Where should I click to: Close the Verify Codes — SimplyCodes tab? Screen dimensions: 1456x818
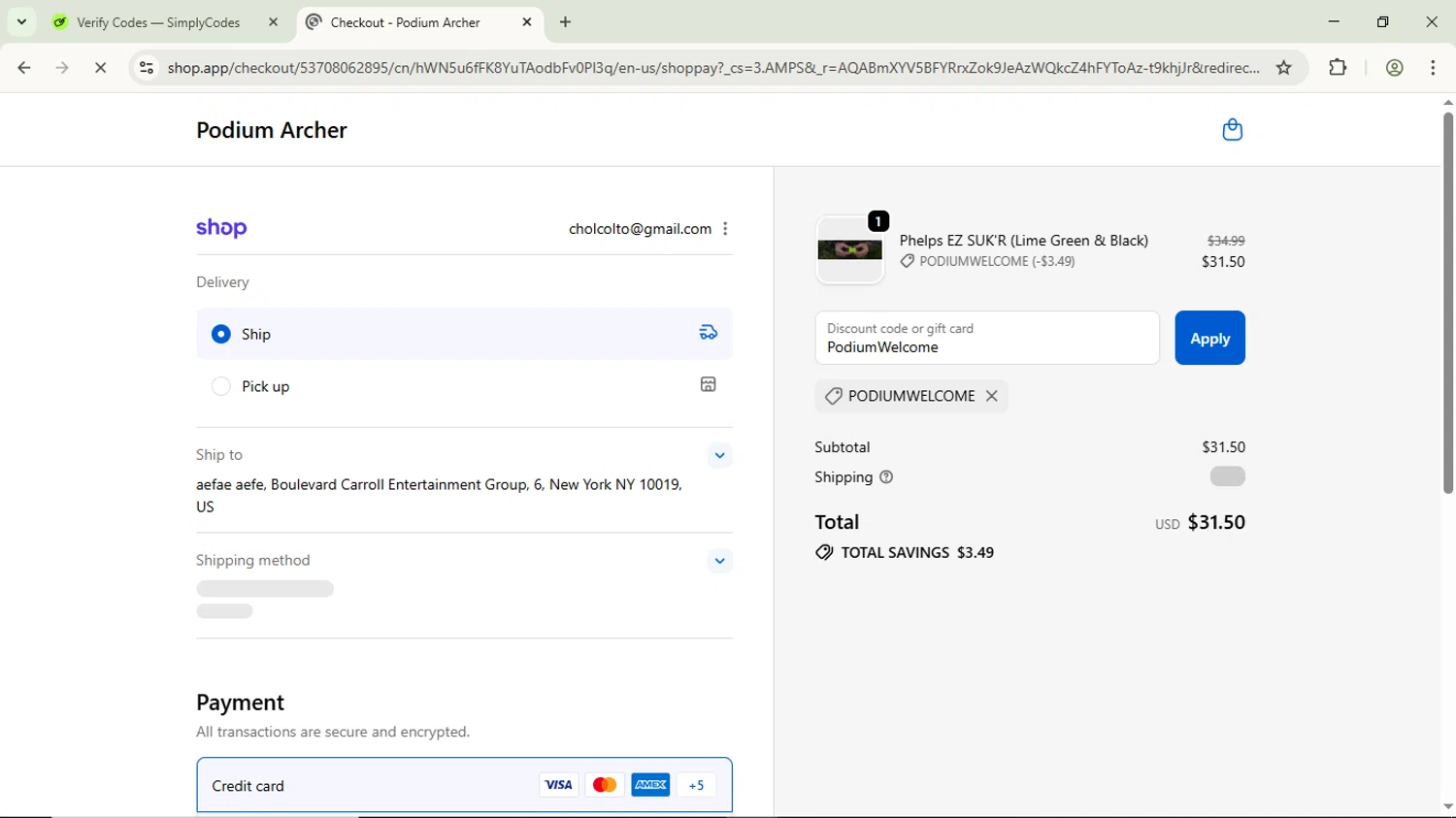274,22
